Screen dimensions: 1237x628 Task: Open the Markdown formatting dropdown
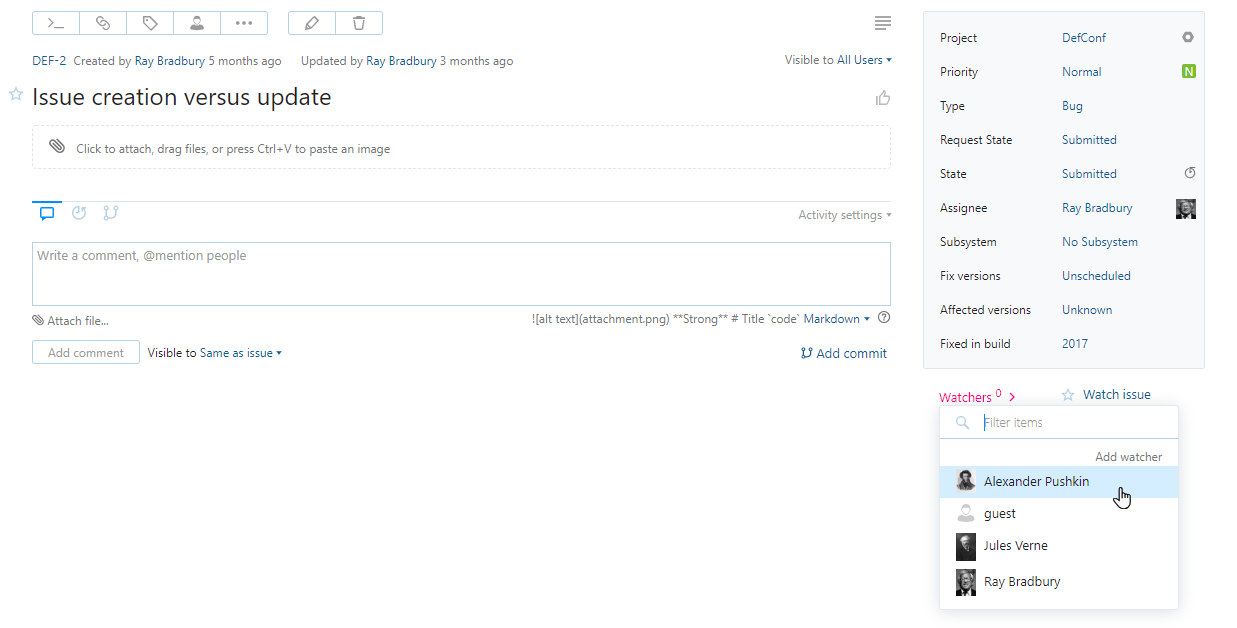(x=833, y=318)
